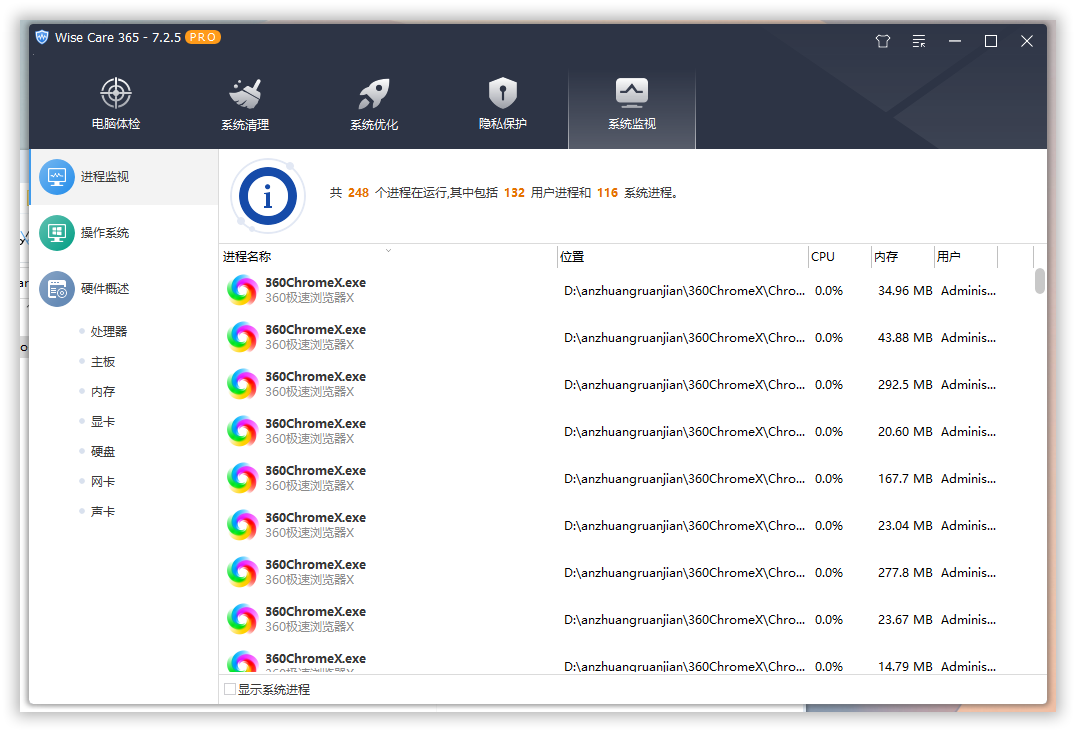Click 360ChromeX icon on 167.7 MB row
The image size is (1076, 732).
click(242, 478)
